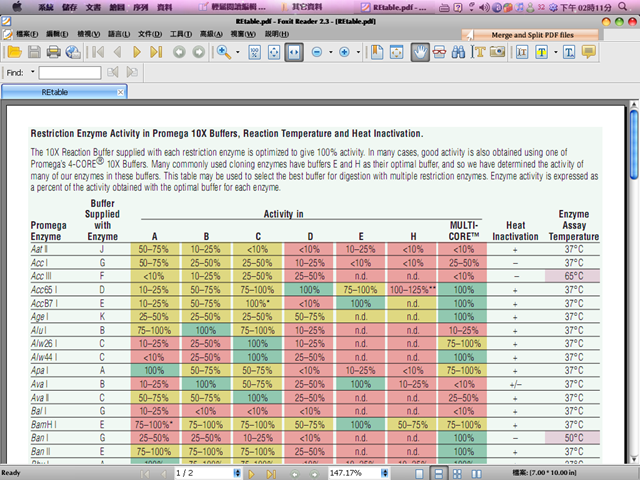
Task: Go to next page toolbar arrow
Action: tap(137, 52)
